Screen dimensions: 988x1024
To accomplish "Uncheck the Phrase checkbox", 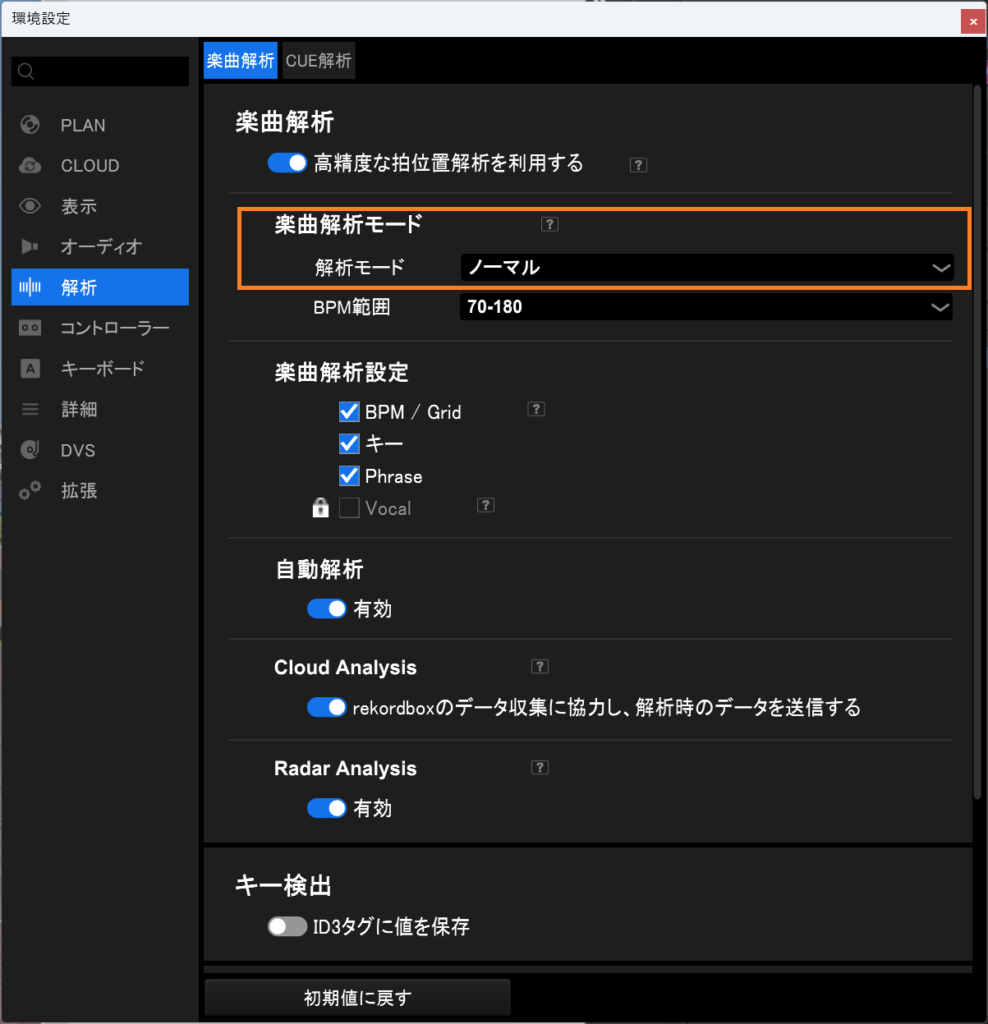I will tap(349, 476).
